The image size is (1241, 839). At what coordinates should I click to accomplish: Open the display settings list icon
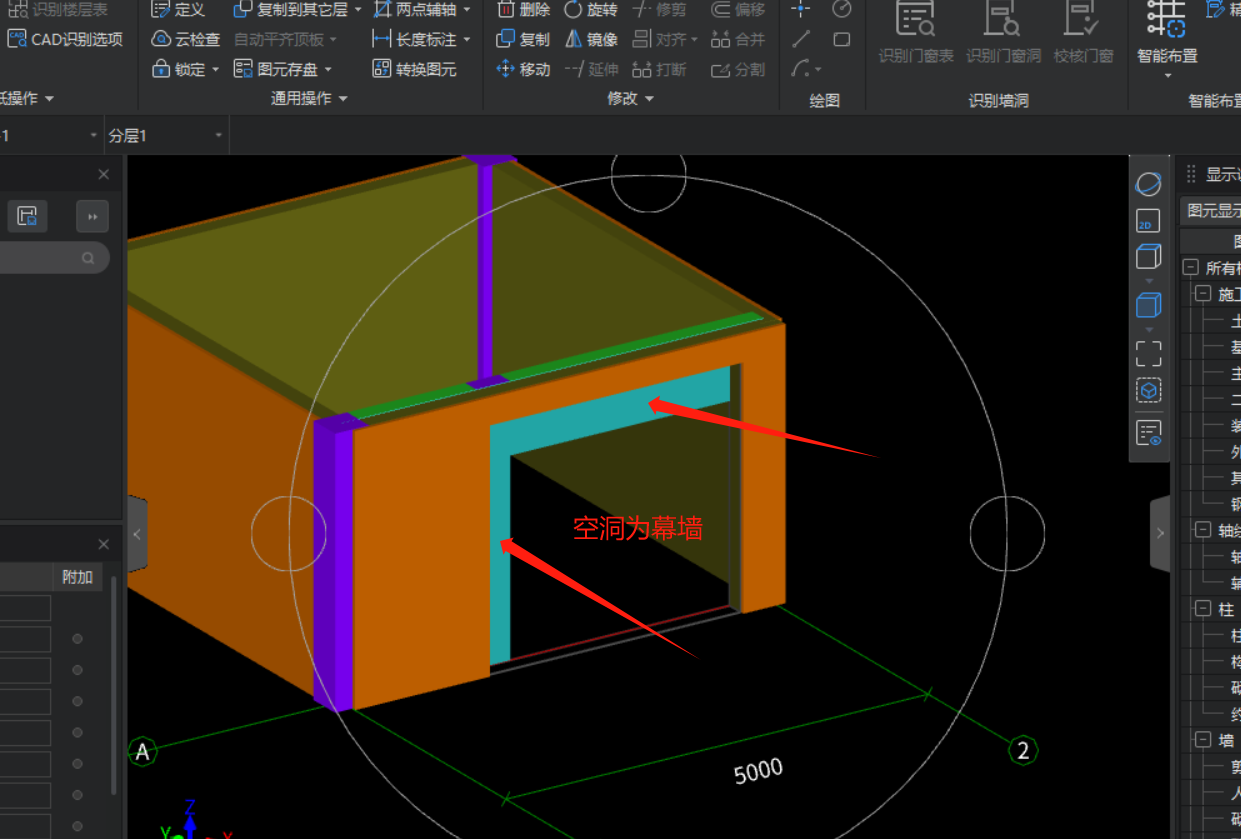pyautogui.click(x=1149, y=433)
